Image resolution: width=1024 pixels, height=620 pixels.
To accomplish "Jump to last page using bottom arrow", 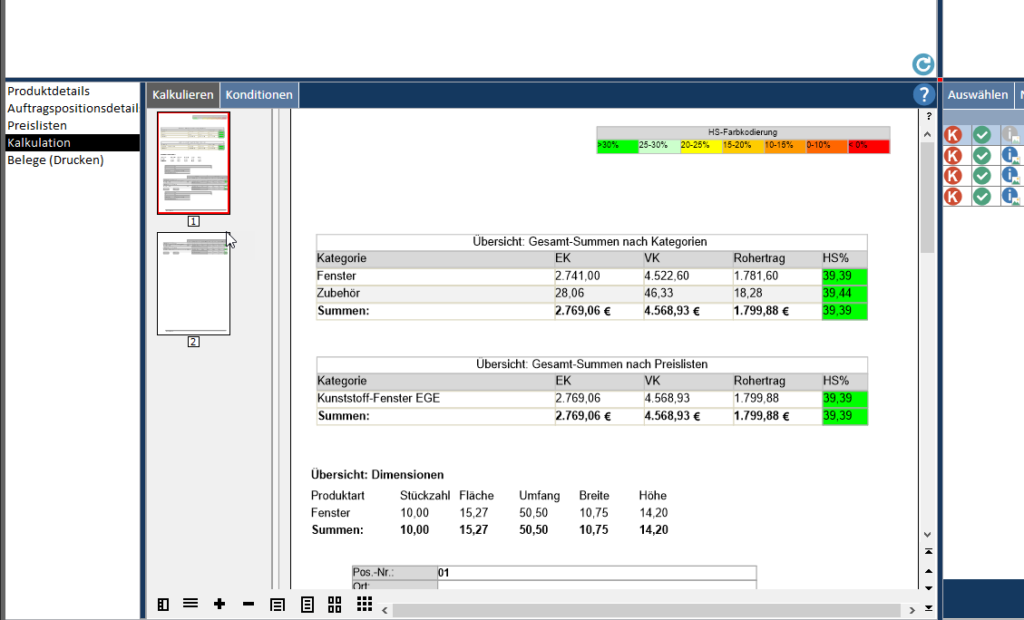I will coord(928,608).
